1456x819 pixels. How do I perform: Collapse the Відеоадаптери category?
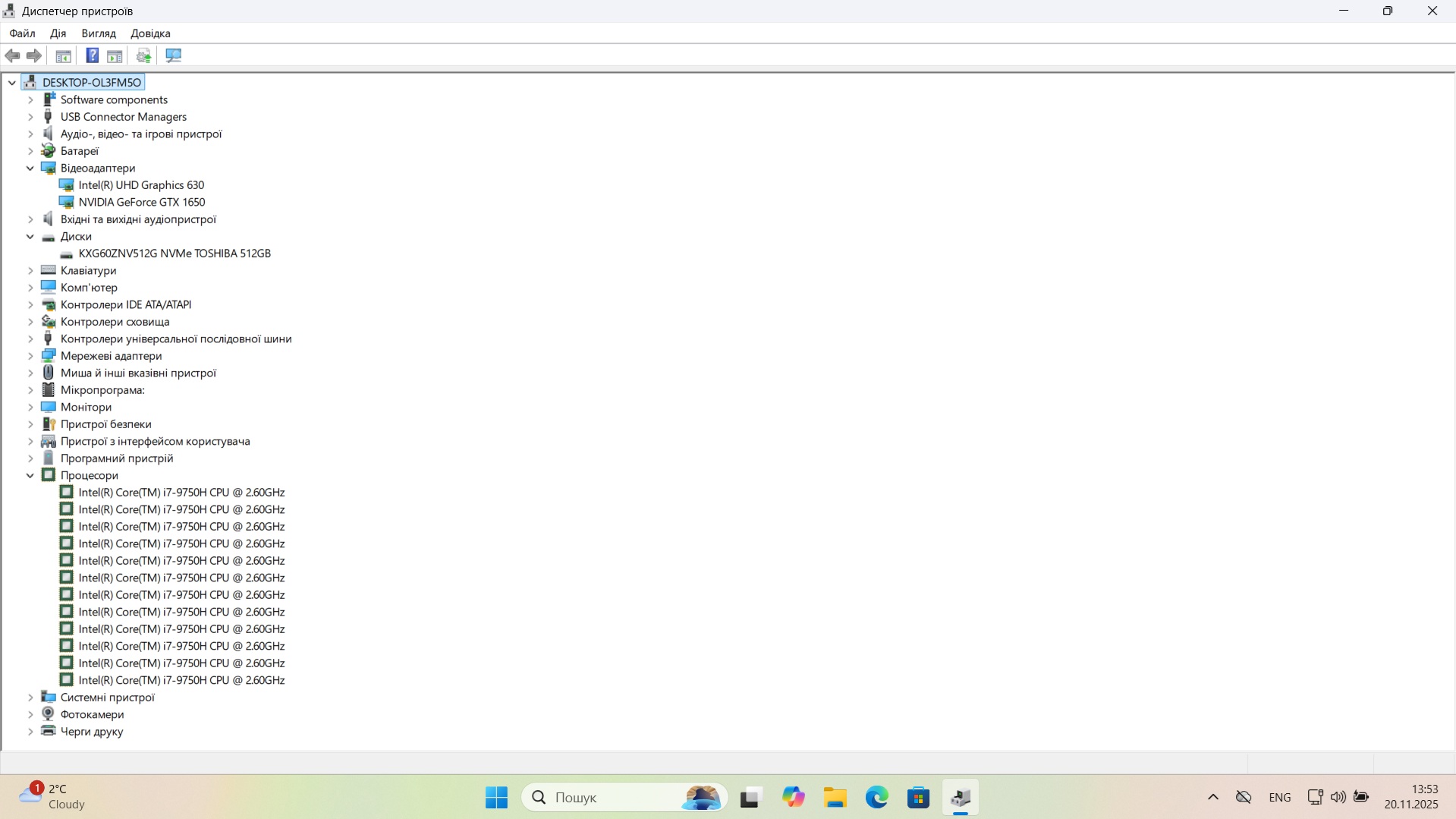(x=30, y=169)
